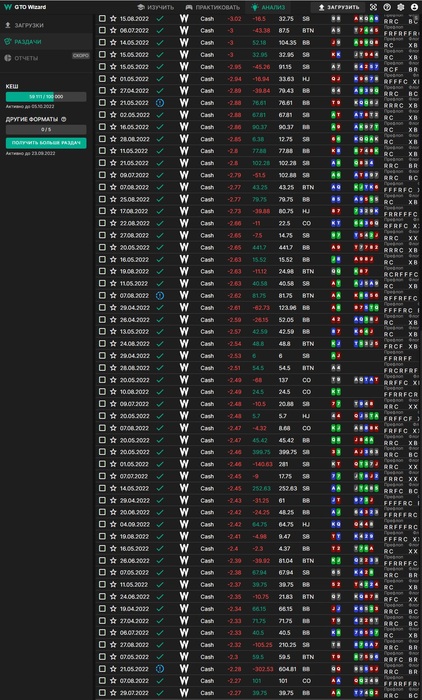Viewport: 422px width, 700px height.
Task: Star the 04.09.2022 HJ hand
Action: pyautogui.click(x=113, y=525)
